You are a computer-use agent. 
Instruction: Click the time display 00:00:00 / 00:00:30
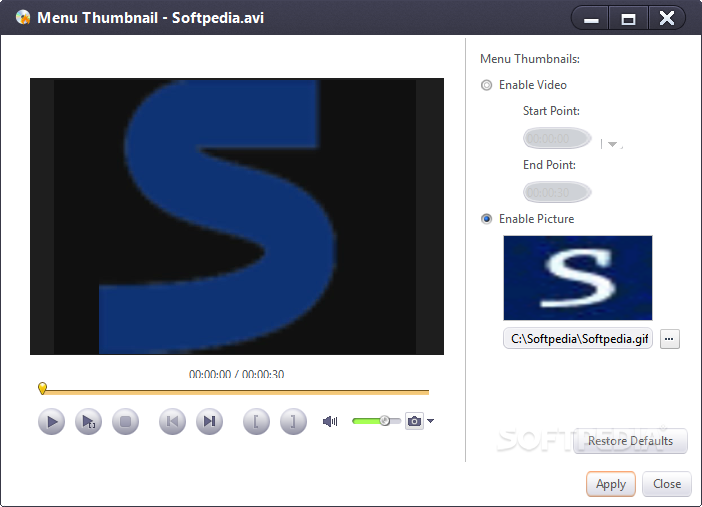(x=236, y=374)
